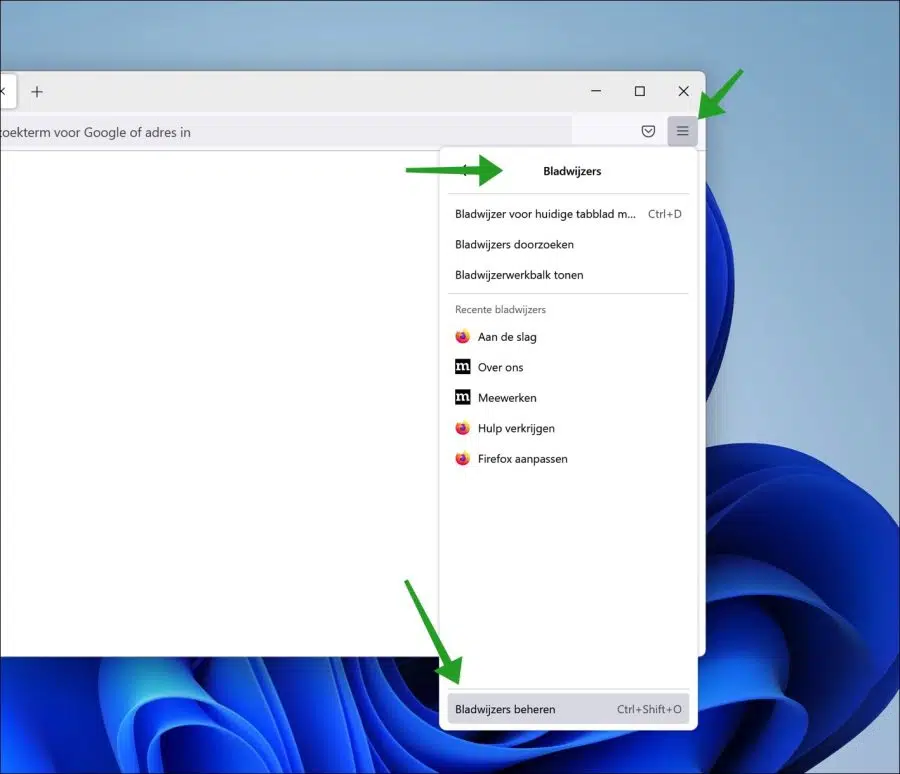Minimize the Firefox window
Screen dimensions: 900x774
(596, 91)
